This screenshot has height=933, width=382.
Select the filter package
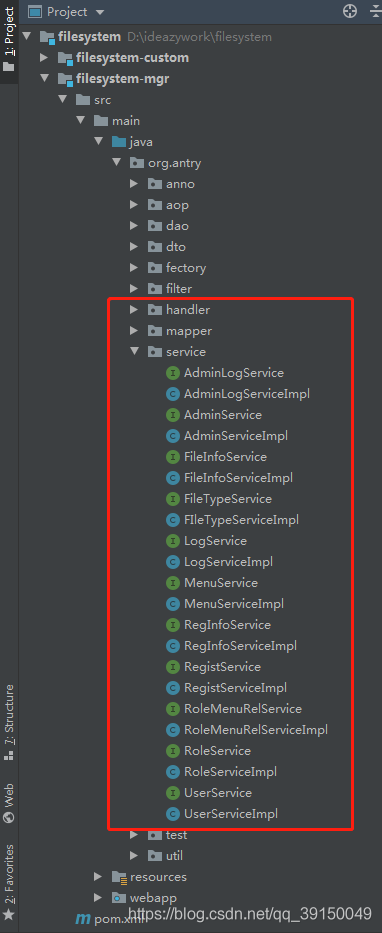(x=179, y=289)
